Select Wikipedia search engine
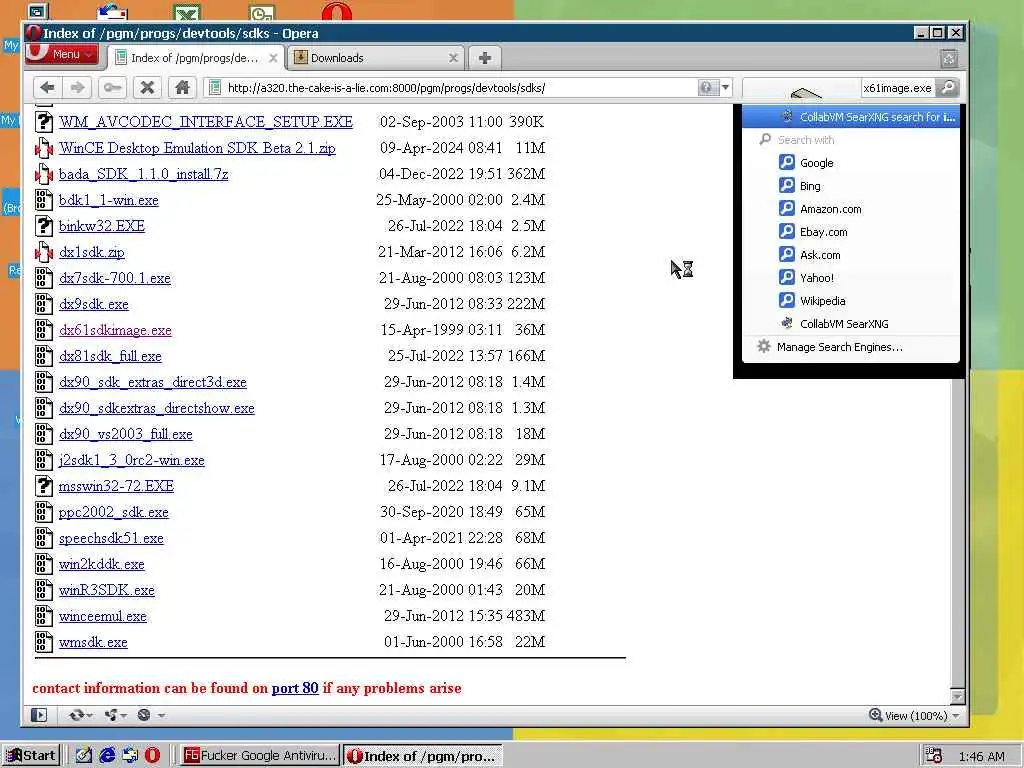 [x=851, y=301]
